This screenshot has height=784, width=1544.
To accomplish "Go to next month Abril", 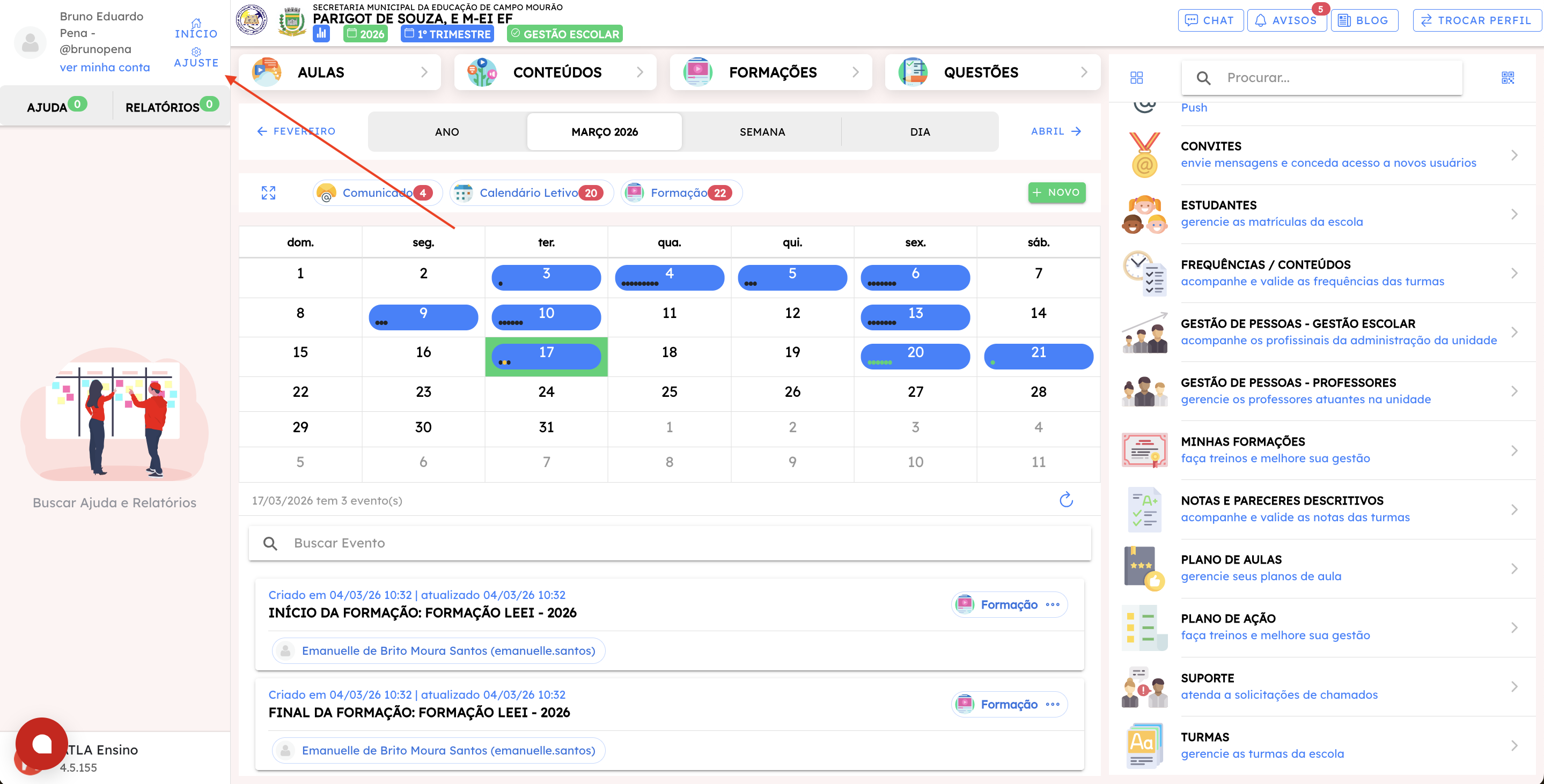I will coord(1056,131).
